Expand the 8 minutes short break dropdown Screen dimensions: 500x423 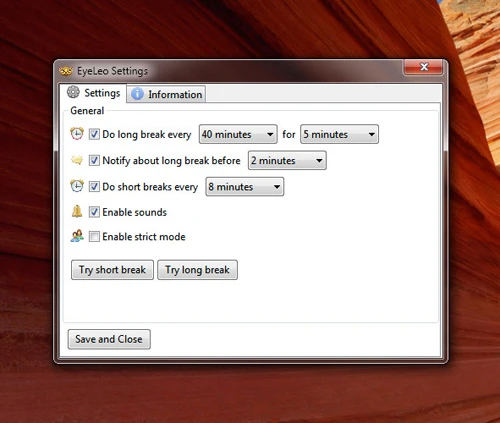pos(245,187)
